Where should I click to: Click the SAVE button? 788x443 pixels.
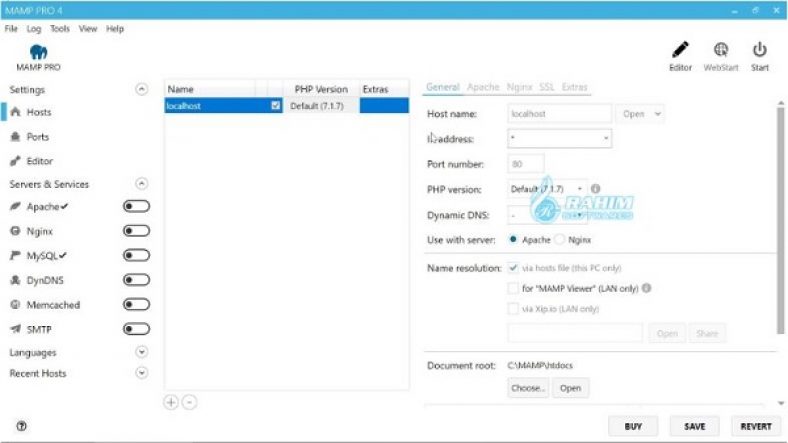pos(695,426)
